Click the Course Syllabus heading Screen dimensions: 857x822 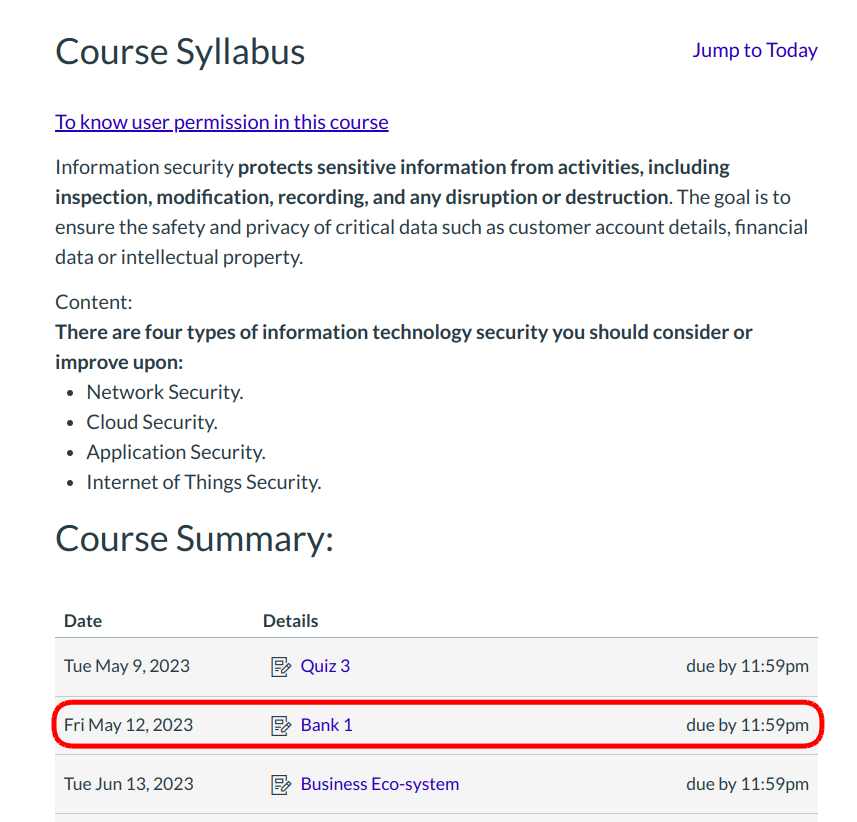[x=180, y=52]
